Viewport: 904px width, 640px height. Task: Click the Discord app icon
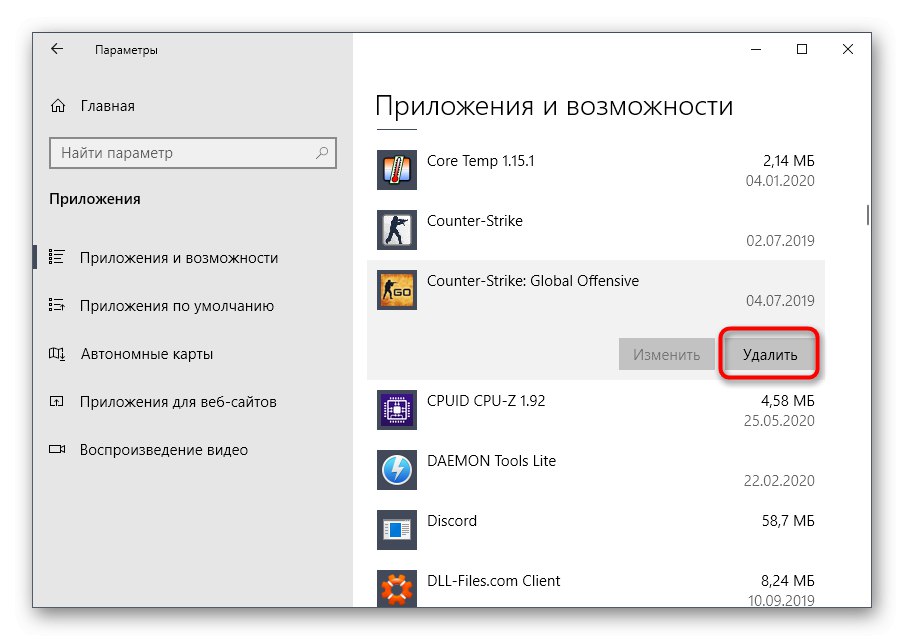tap(397, 530)
